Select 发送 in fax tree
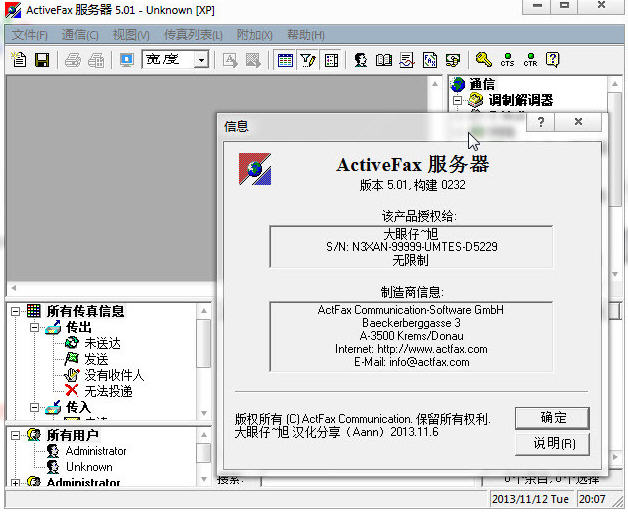Image resolution: width=628 pixels, height=512 pixels. coord(96,359)
